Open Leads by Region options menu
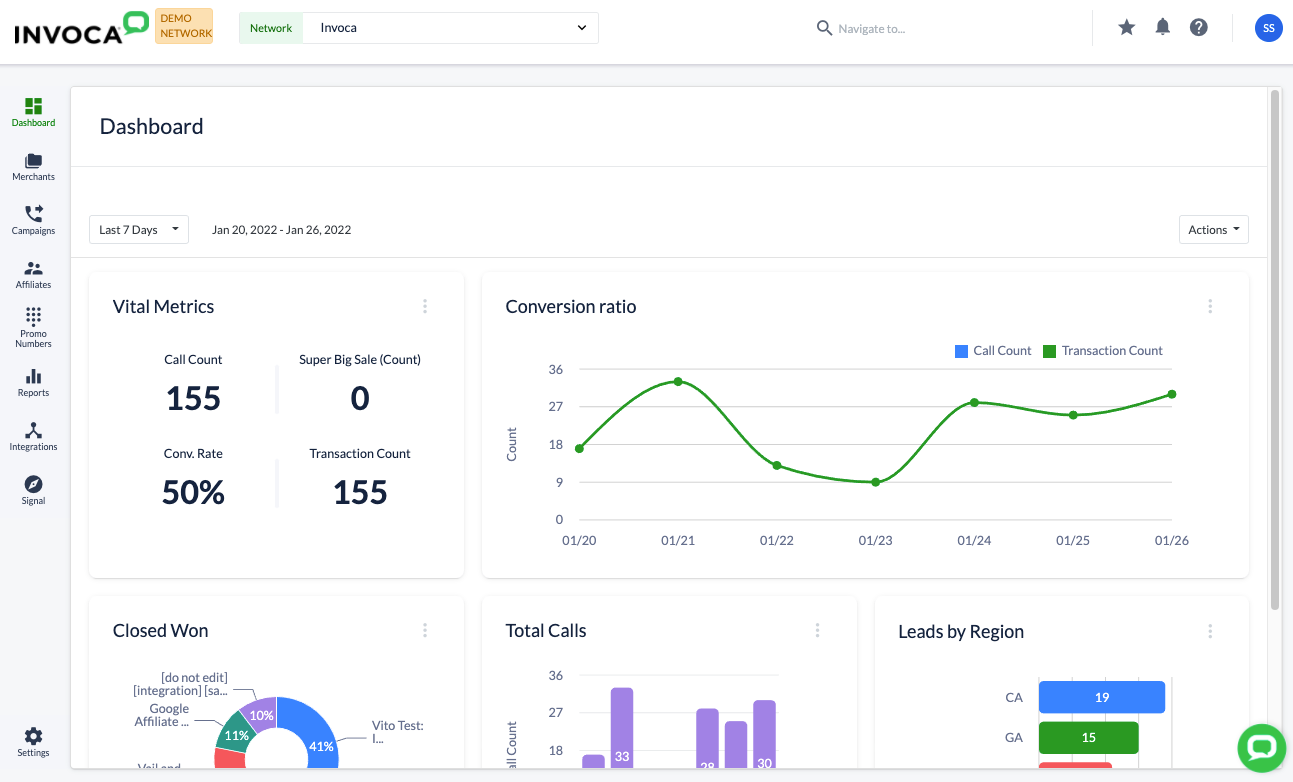 click(1210, 631)
